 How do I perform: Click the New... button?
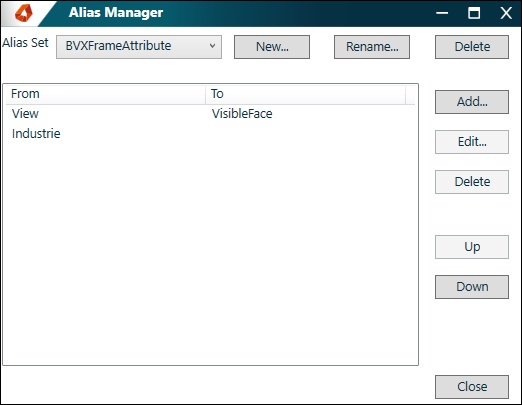(272, 47)
